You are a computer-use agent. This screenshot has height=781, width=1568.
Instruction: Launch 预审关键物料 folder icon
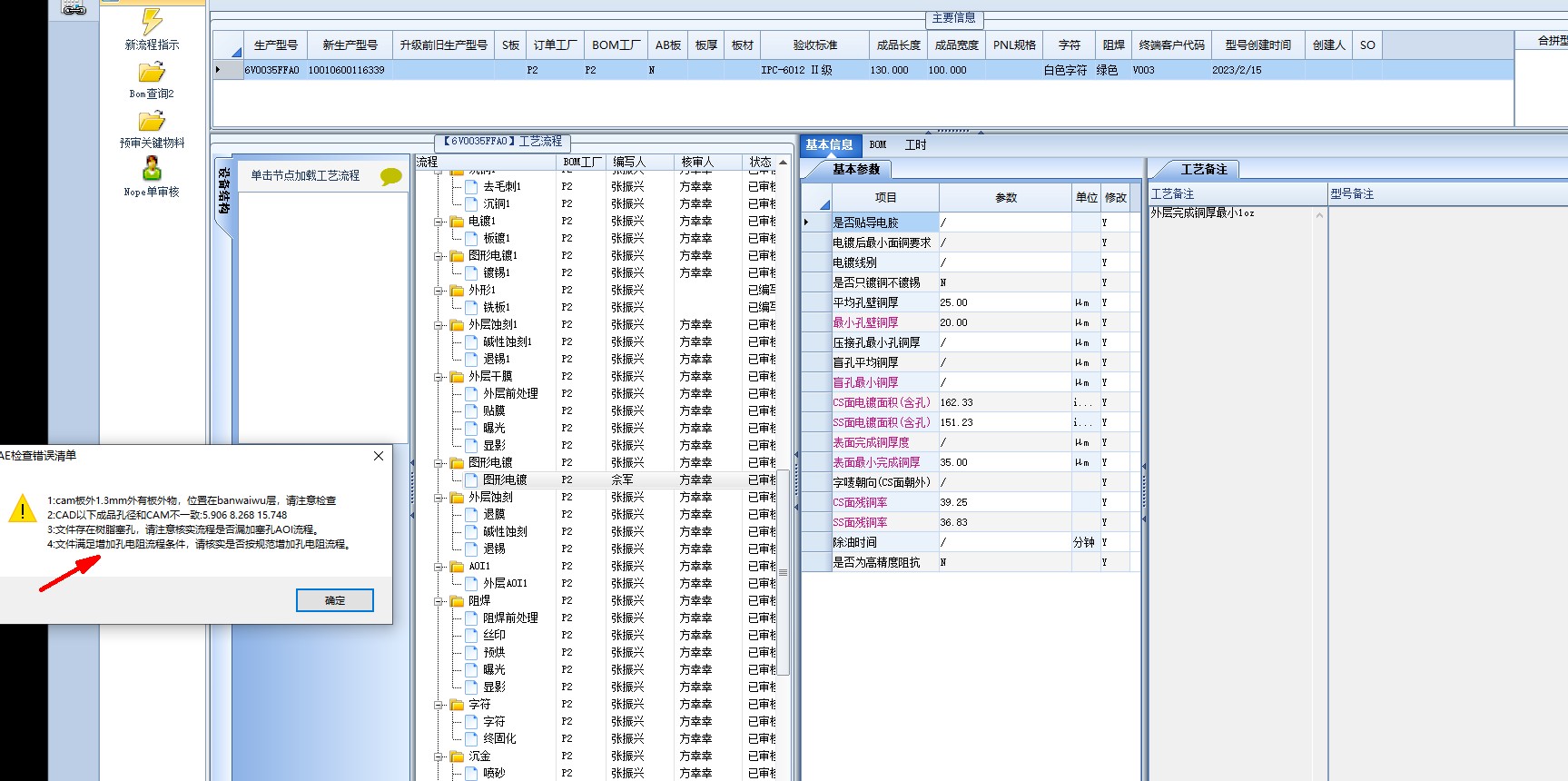click(x=152, y=121)
